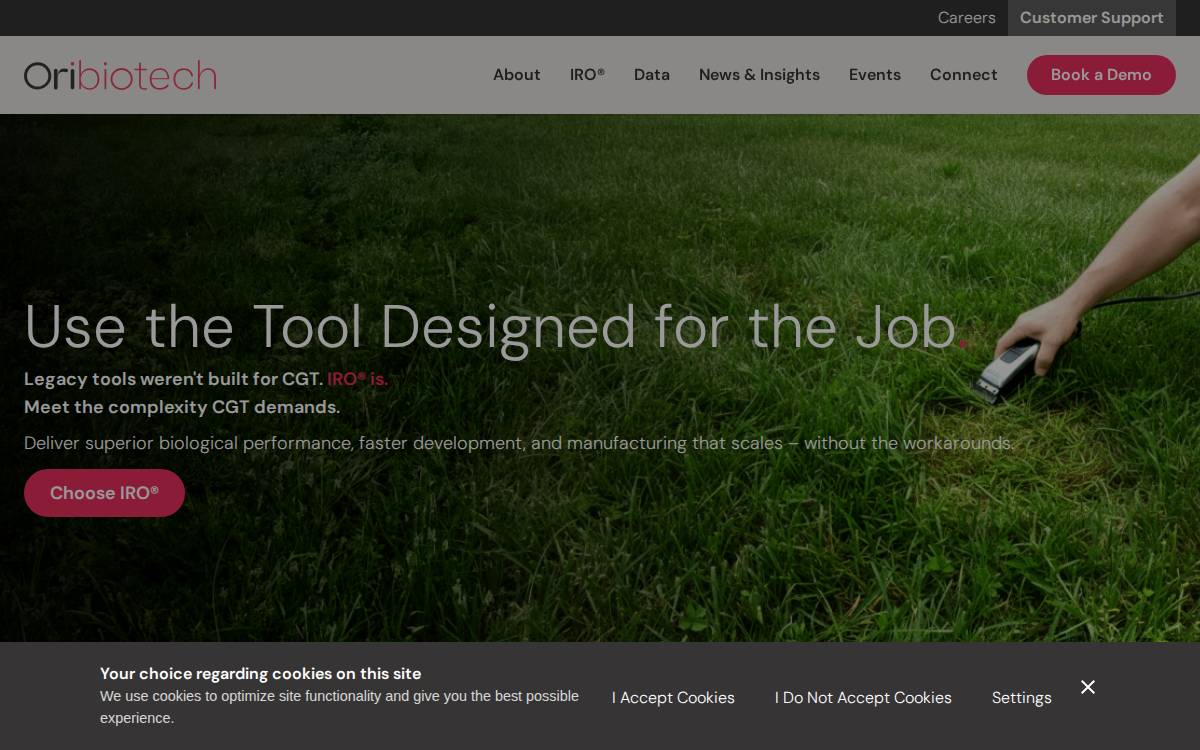Open News & Insights menu
Screen dimensions: 1200x750
click(x=759, y=75)
